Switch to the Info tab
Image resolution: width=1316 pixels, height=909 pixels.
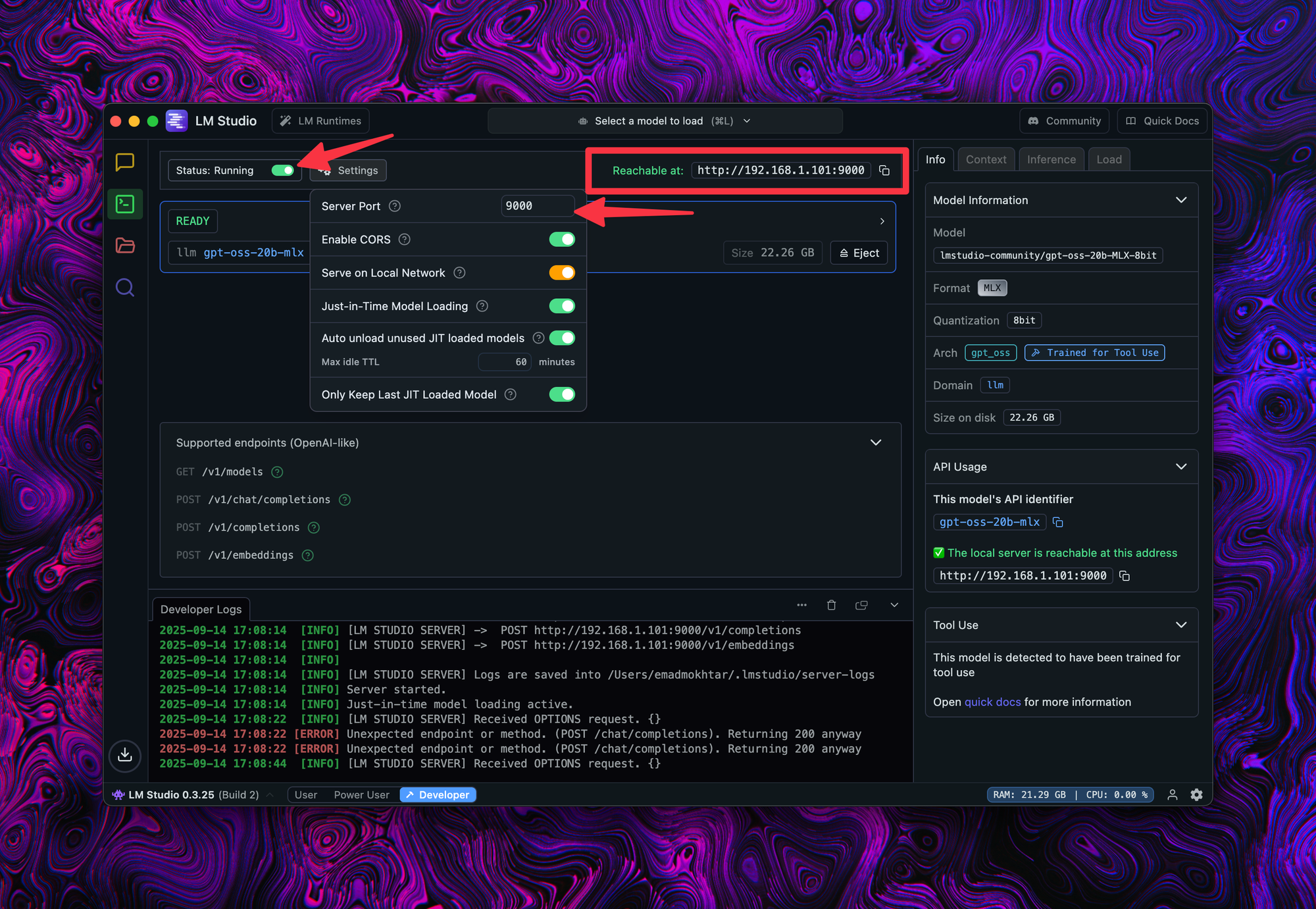(935, 159)
